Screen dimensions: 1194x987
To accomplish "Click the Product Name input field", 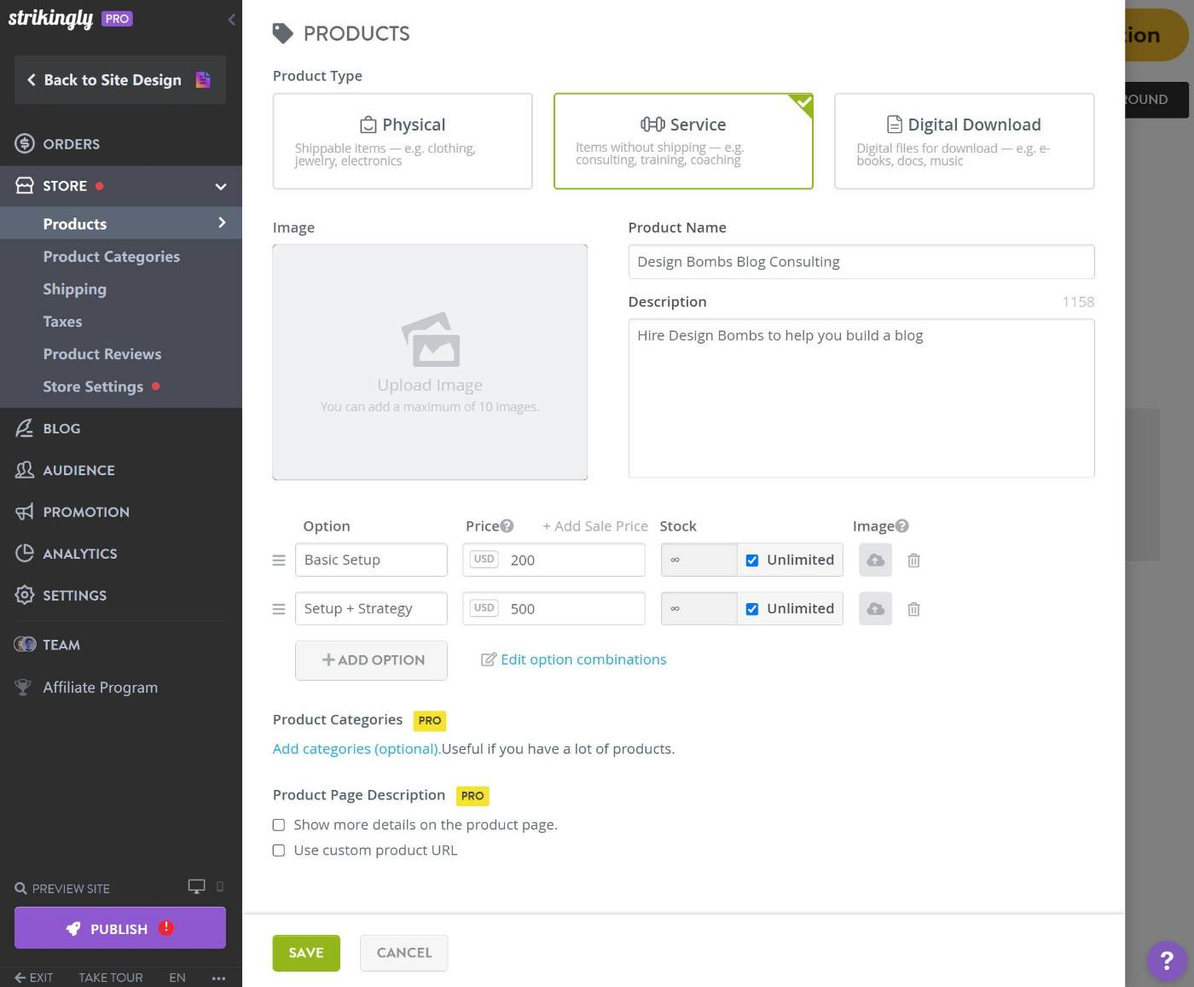I will 861,261.
